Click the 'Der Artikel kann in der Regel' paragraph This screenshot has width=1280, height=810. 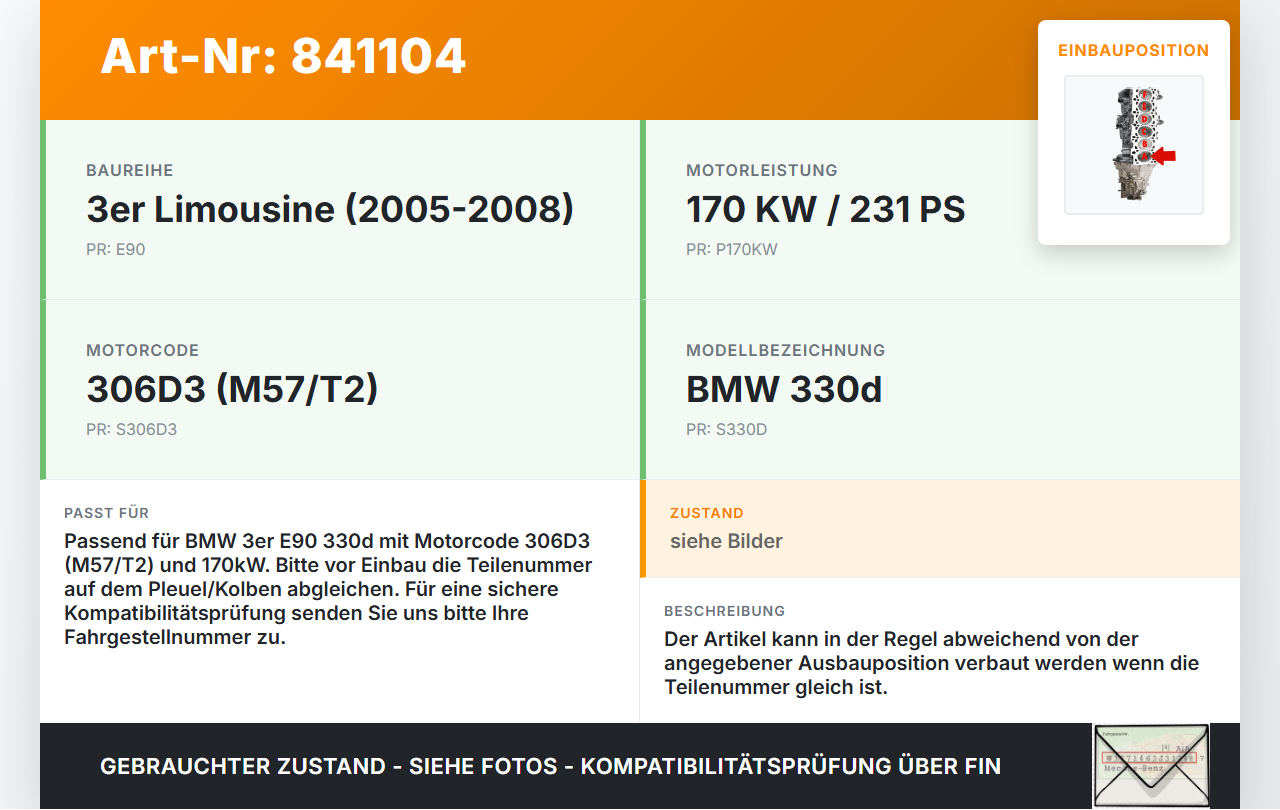932,663
